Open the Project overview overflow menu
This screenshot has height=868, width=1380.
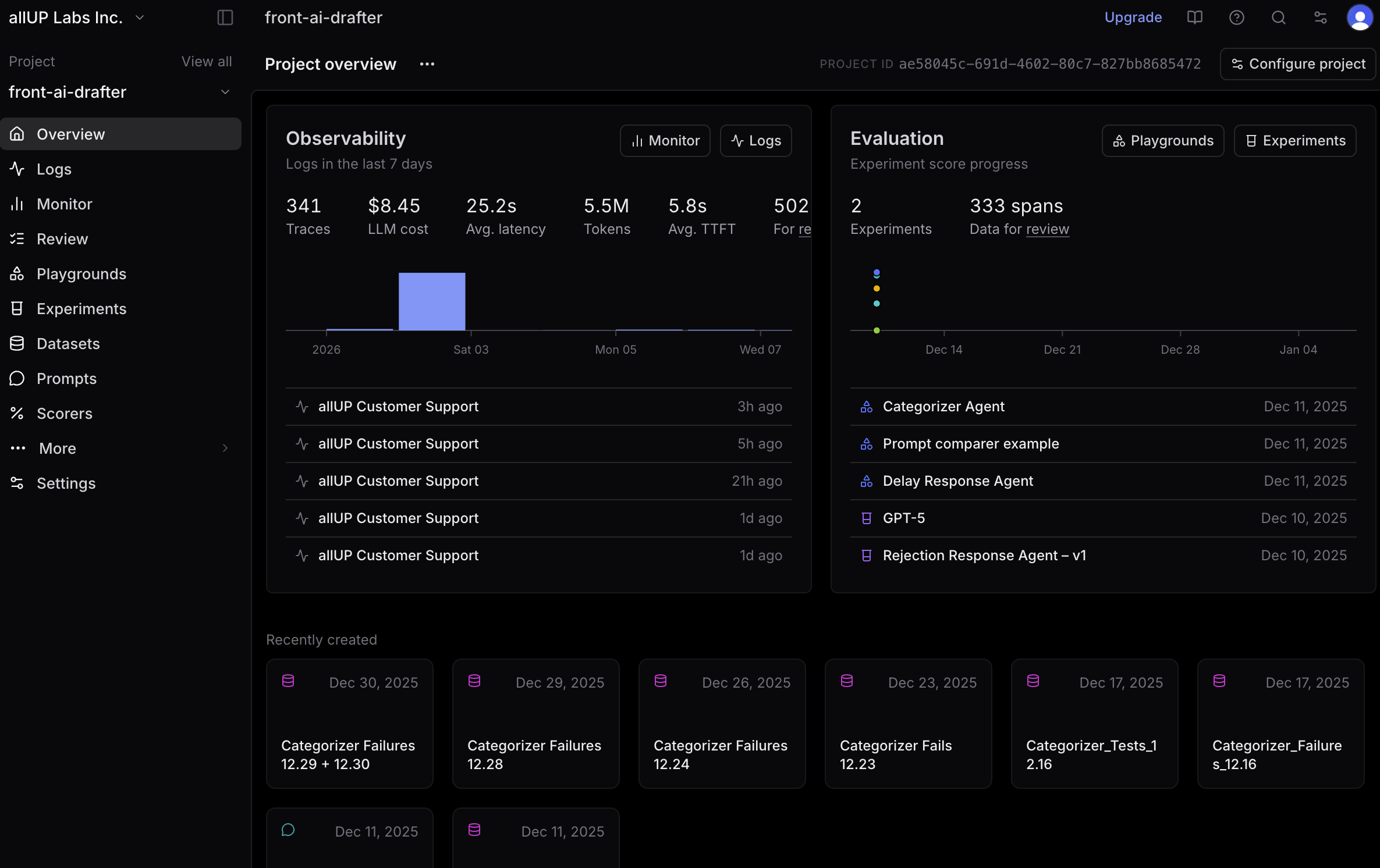point(427,64)
